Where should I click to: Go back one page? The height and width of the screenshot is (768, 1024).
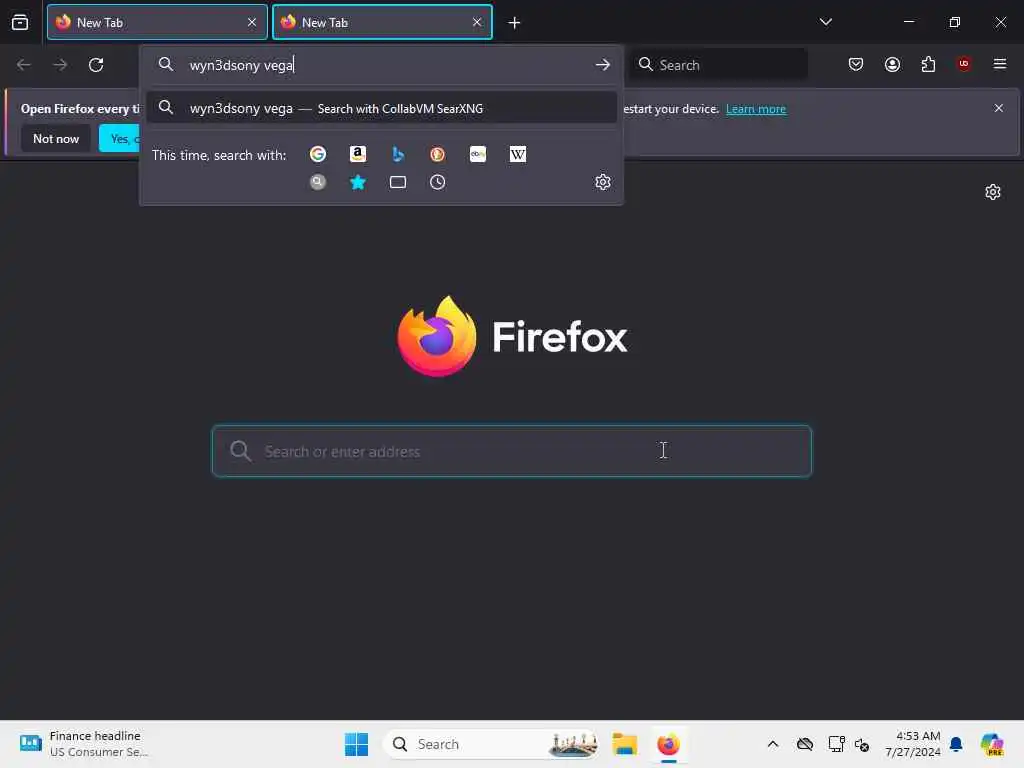(24, 65)
